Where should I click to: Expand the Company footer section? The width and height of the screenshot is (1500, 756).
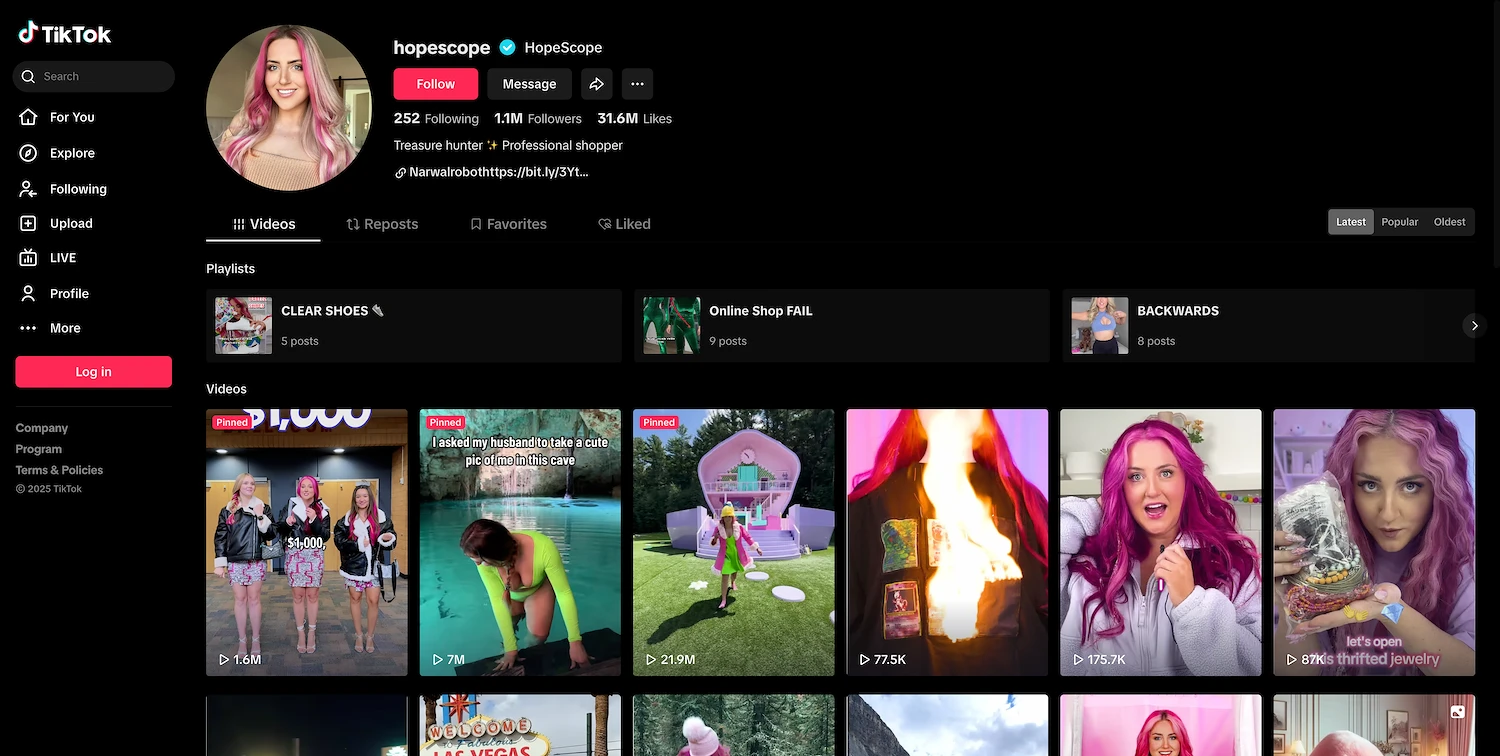42,428
